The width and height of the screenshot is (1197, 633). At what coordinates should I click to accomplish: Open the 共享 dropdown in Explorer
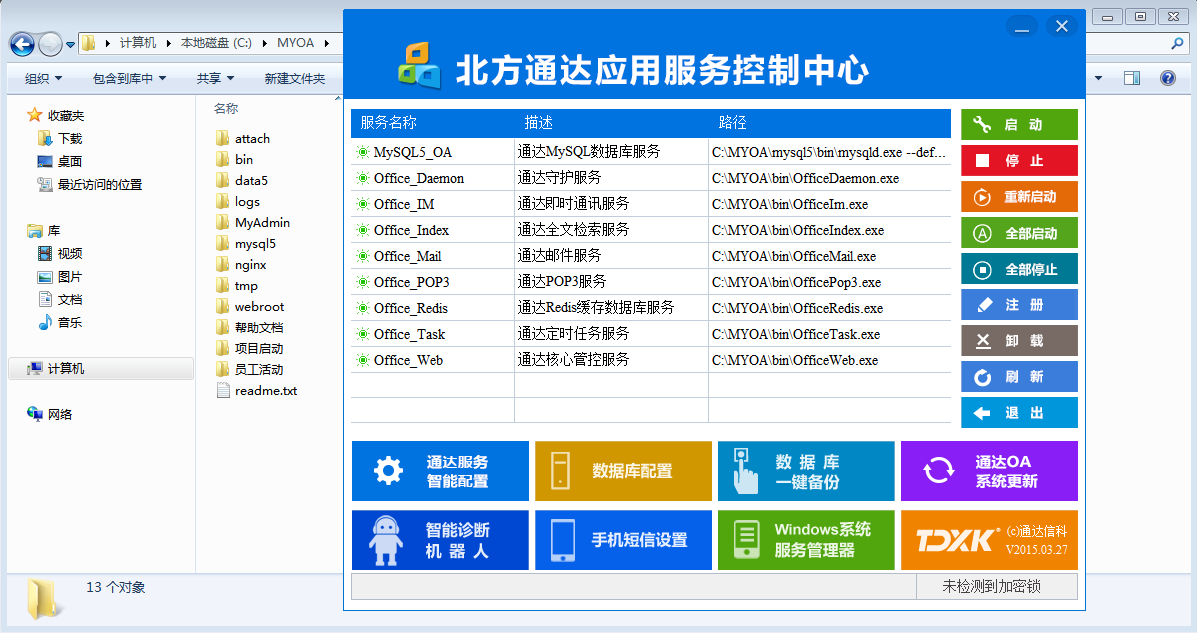(215, 78)
